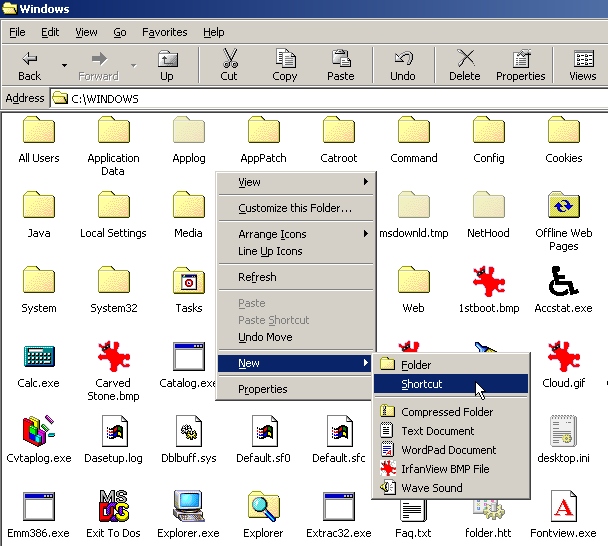
Task: Click the Cut scissors icon
Action: pyautogui.click(x=230, y=59)
